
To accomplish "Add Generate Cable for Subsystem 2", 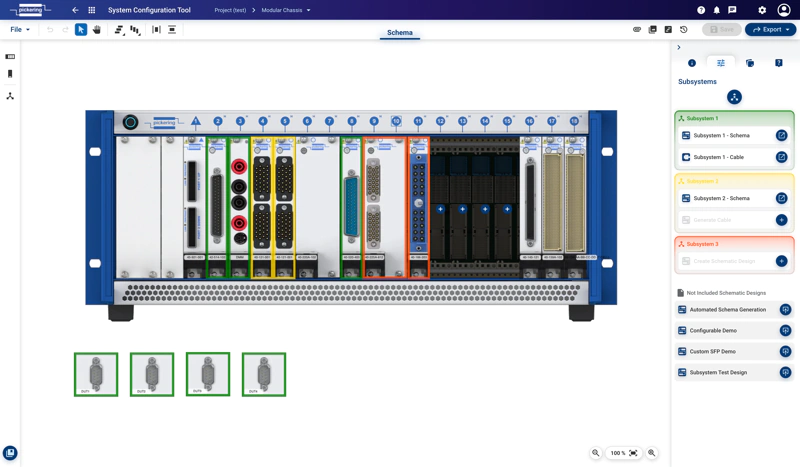I will pyautogui.click(x=781, y=220).
